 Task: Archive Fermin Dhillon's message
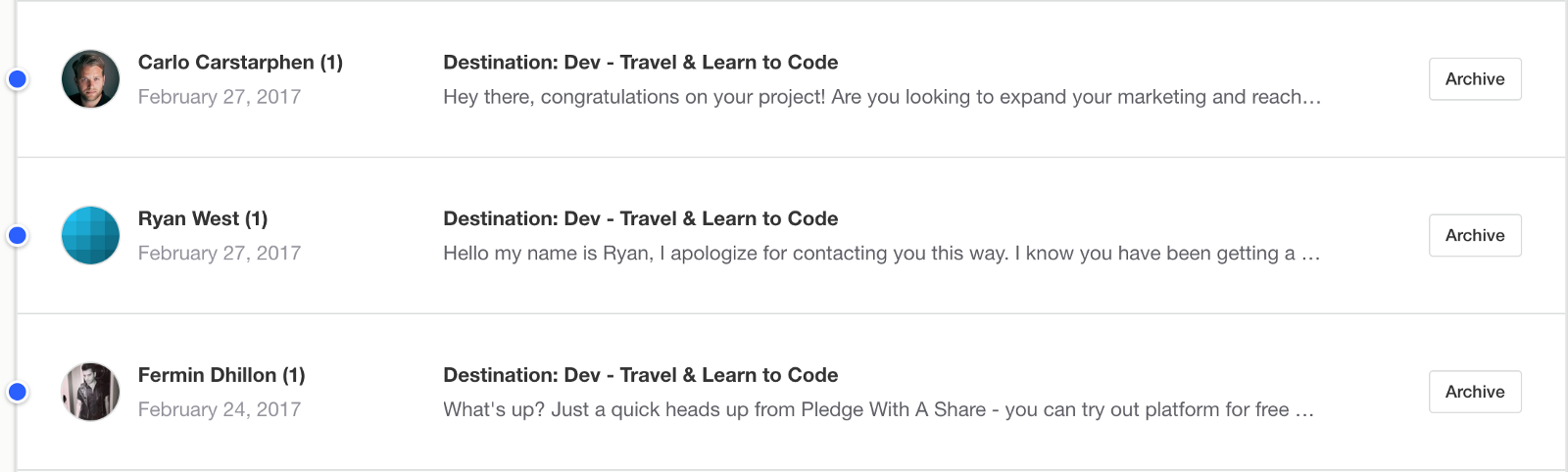pyautogui.click(x=1474, y=392)
